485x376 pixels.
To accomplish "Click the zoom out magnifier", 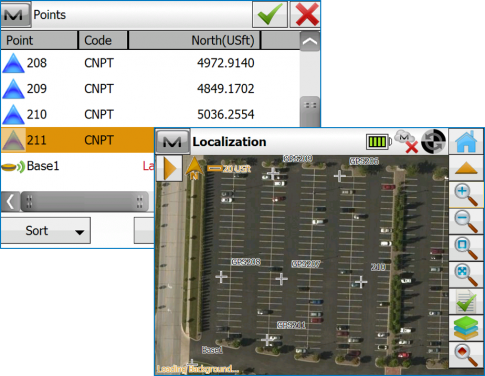I will point(466,222).
